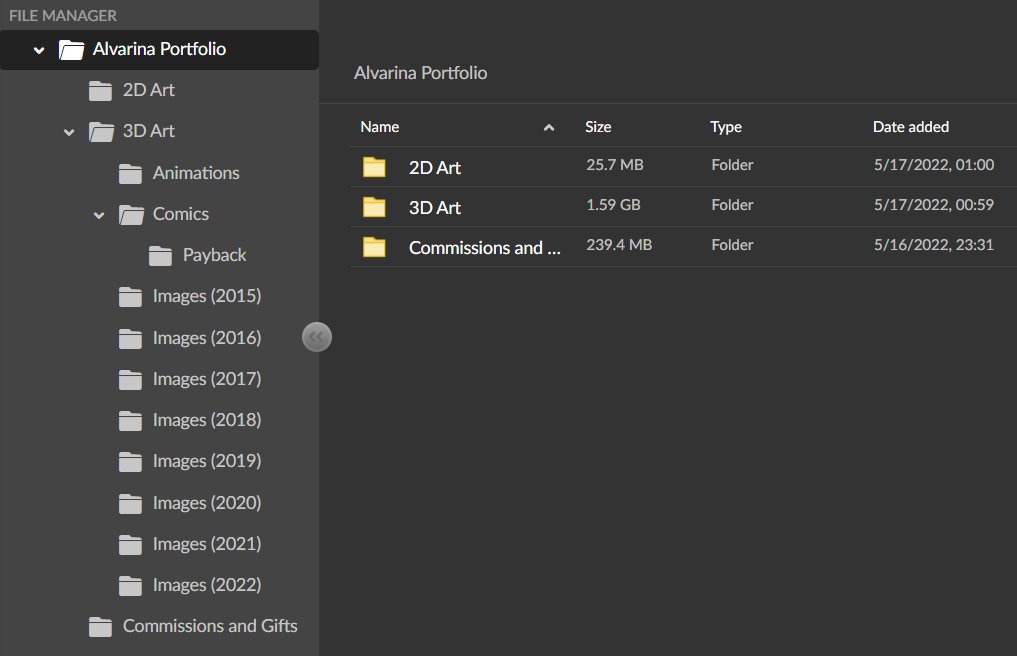Click Commissions and ... name in list
Screen dimensions: 1017x656
click(485, 248)
